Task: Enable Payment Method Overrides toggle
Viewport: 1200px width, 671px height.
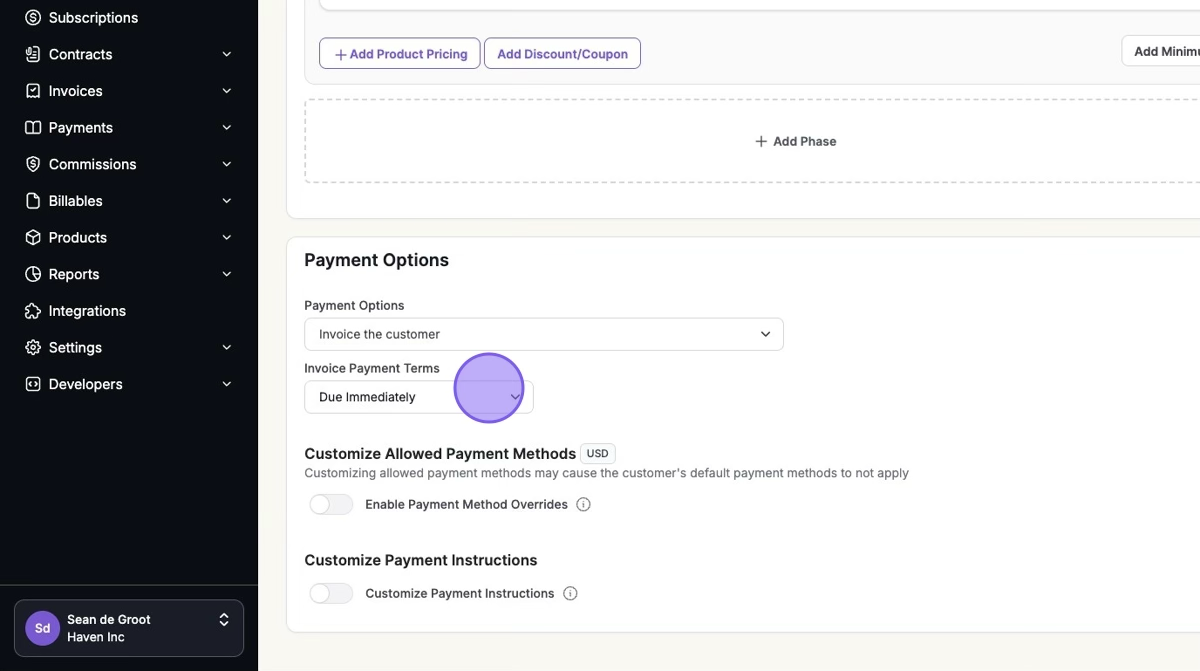Action: tap(331, 505)
